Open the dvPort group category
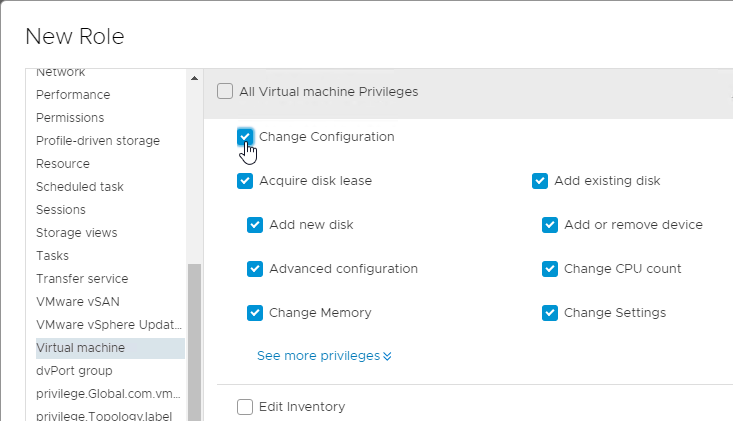 (74, 371)
